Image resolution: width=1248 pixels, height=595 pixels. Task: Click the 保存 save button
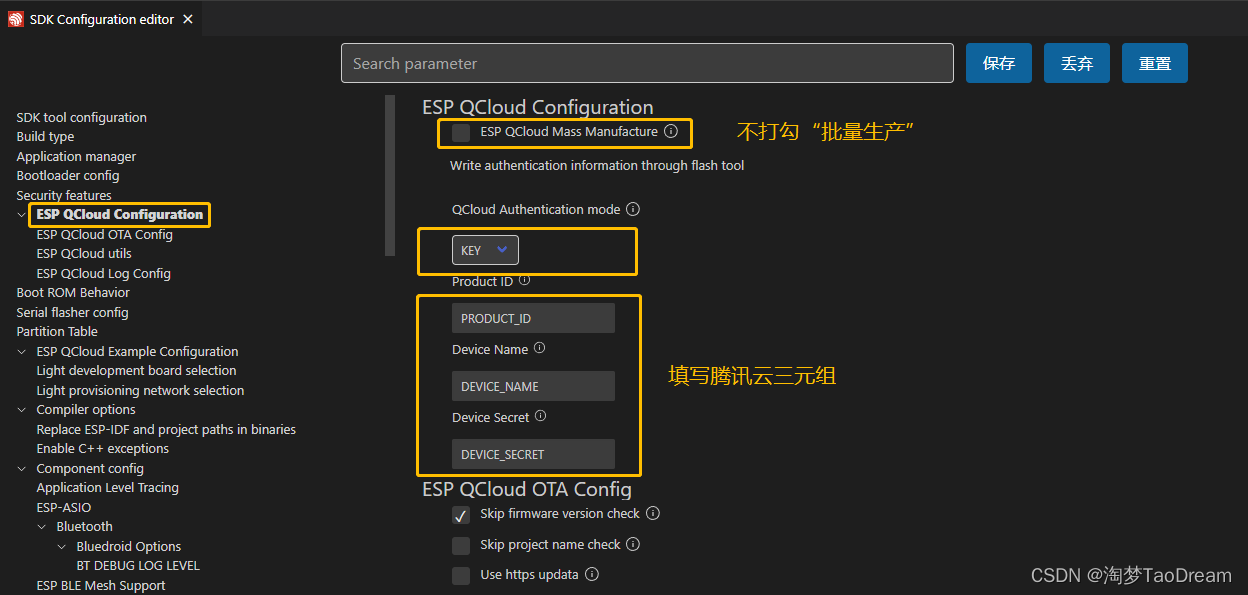tap(998, 62)
